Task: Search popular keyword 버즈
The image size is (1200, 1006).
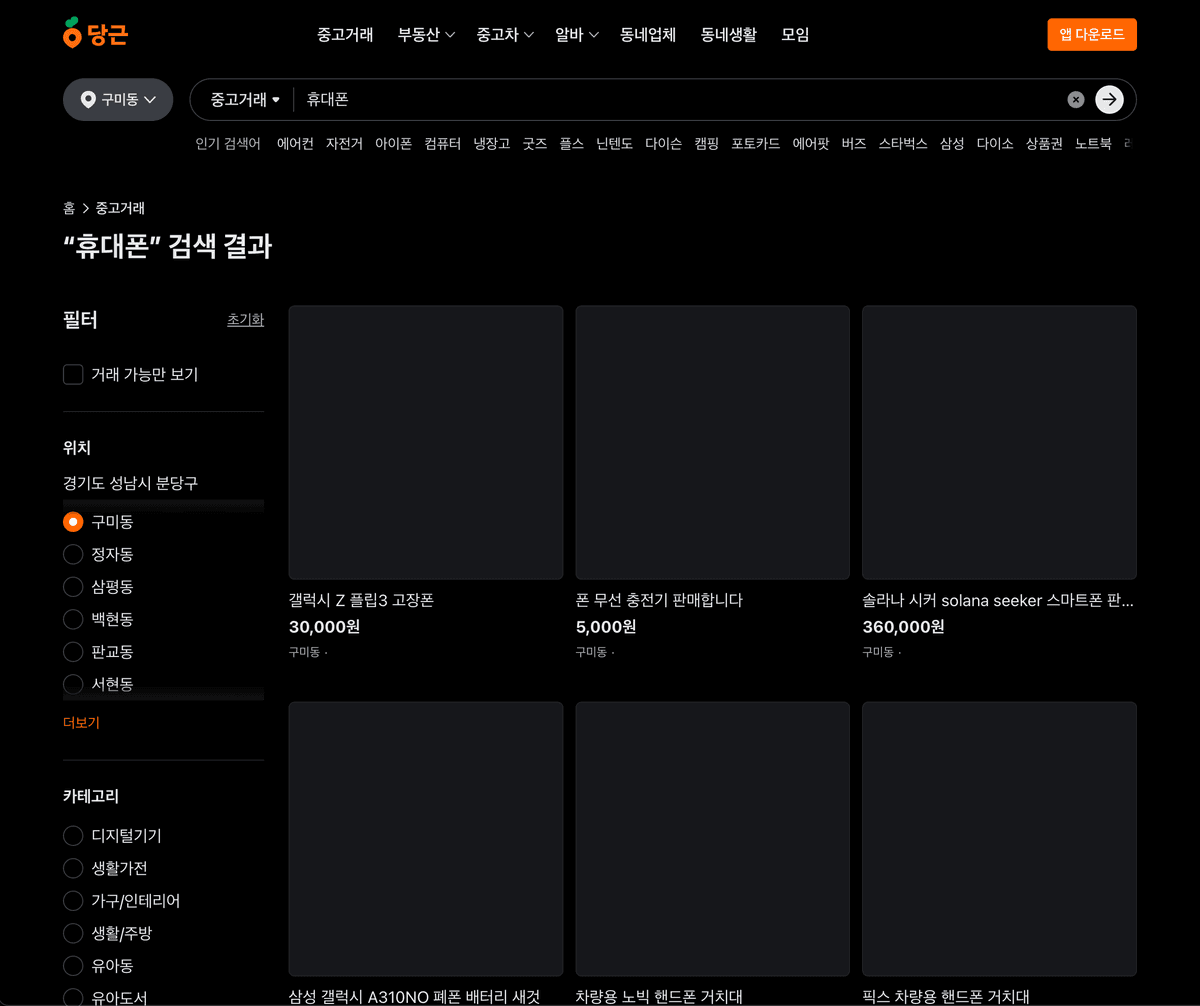Action: coord(853,144)
